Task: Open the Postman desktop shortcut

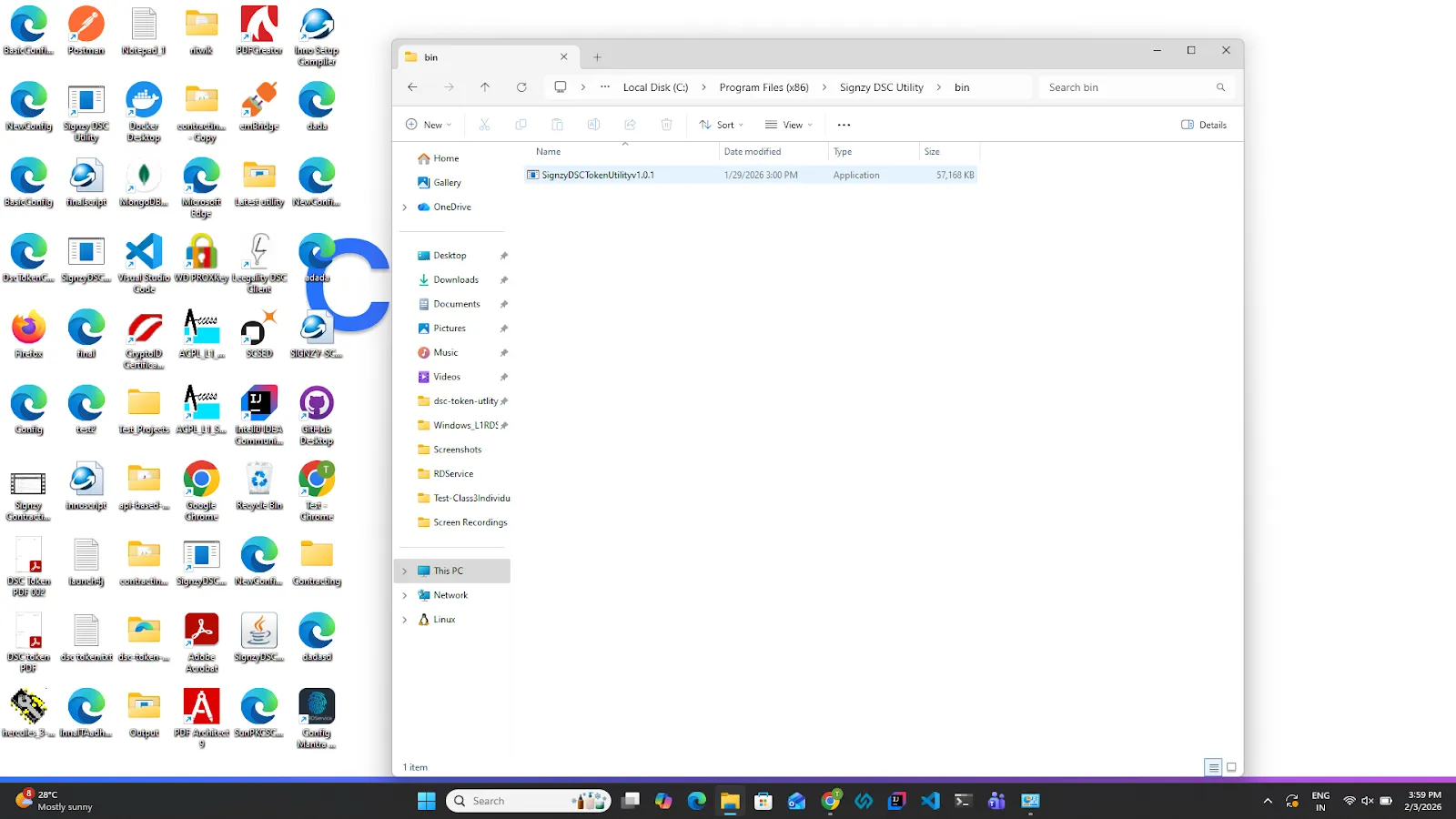Action: coord(86,31)
